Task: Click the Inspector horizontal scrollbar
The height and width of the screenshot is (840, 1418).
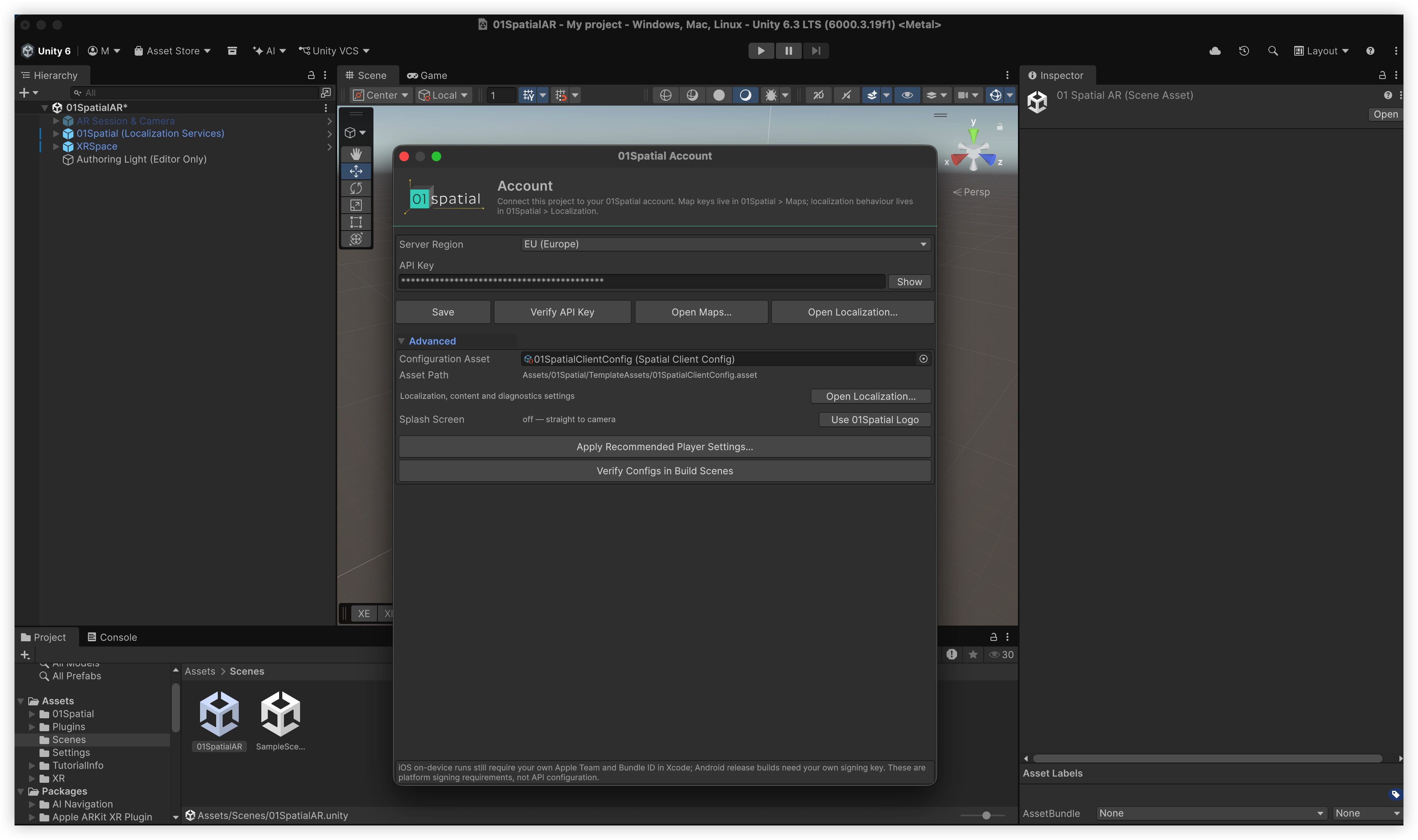Action: pyautogui.click(x=1207, y=759)
